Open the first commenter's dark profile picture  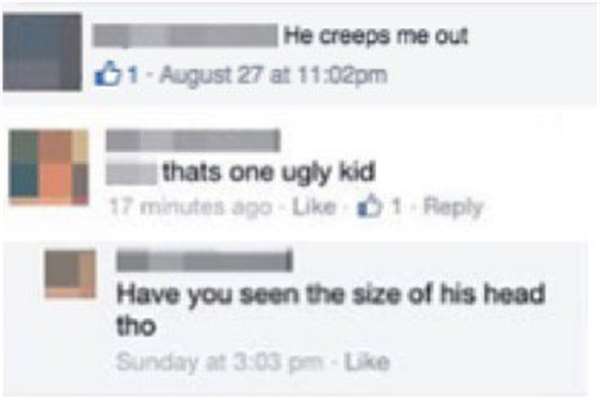[x=42, y=52]
